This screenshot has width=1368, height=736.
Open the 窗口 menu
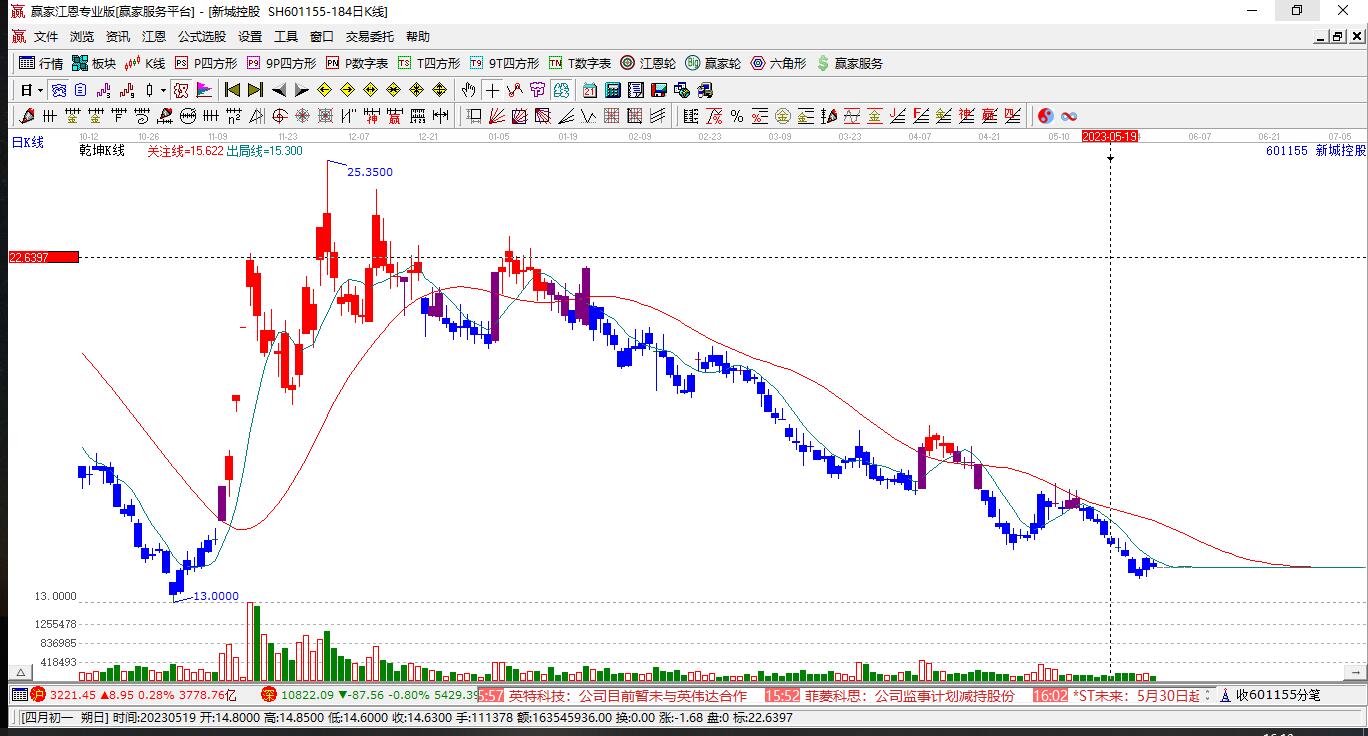tap(322, 37)
